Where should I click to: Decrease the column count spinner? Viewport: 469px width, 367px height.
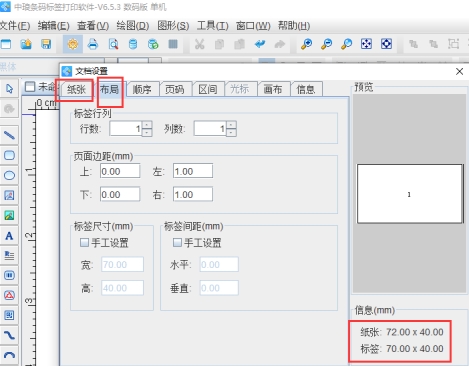point(231,132)
